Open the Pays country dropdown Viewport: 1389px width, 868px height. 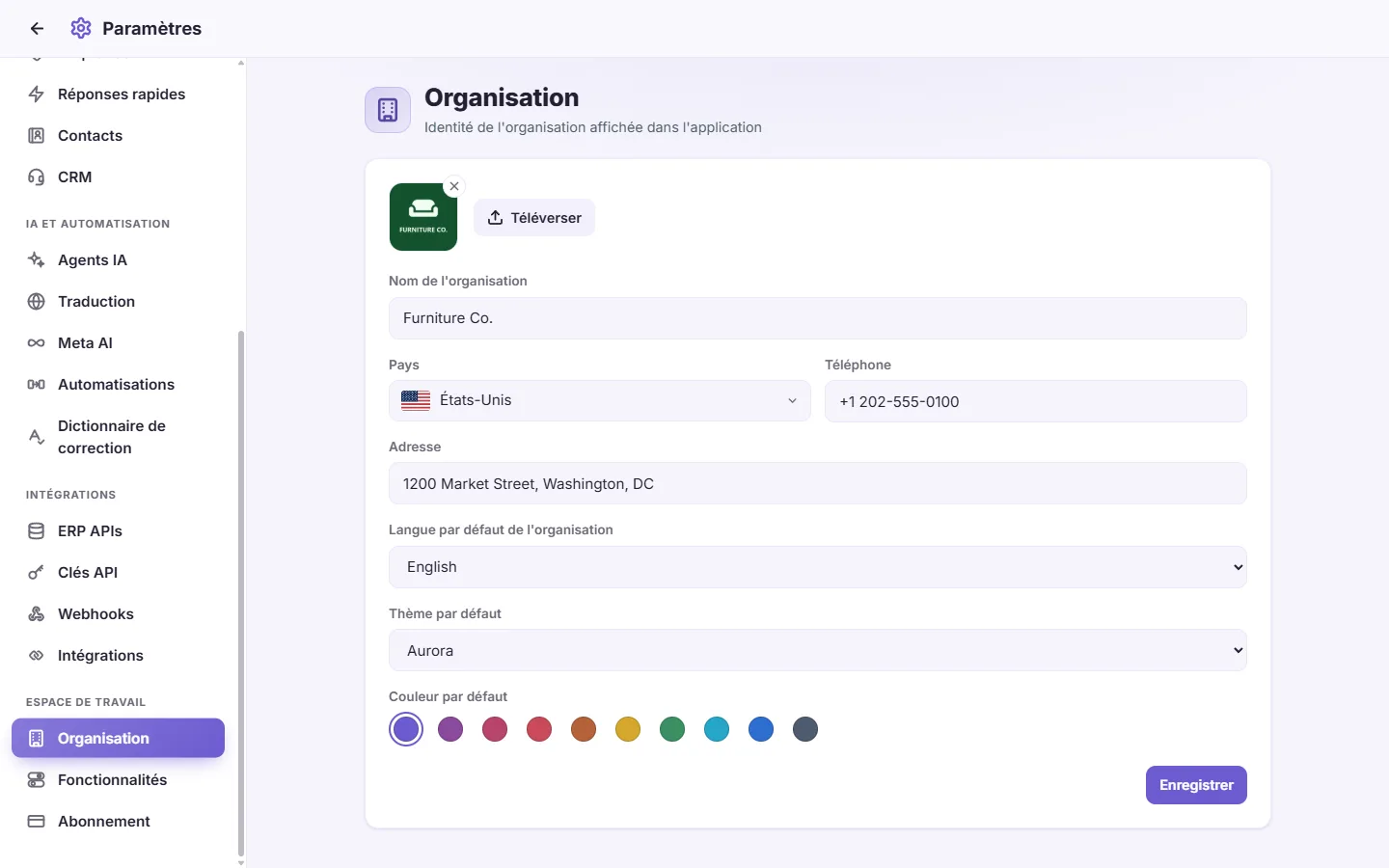point(600,401)
